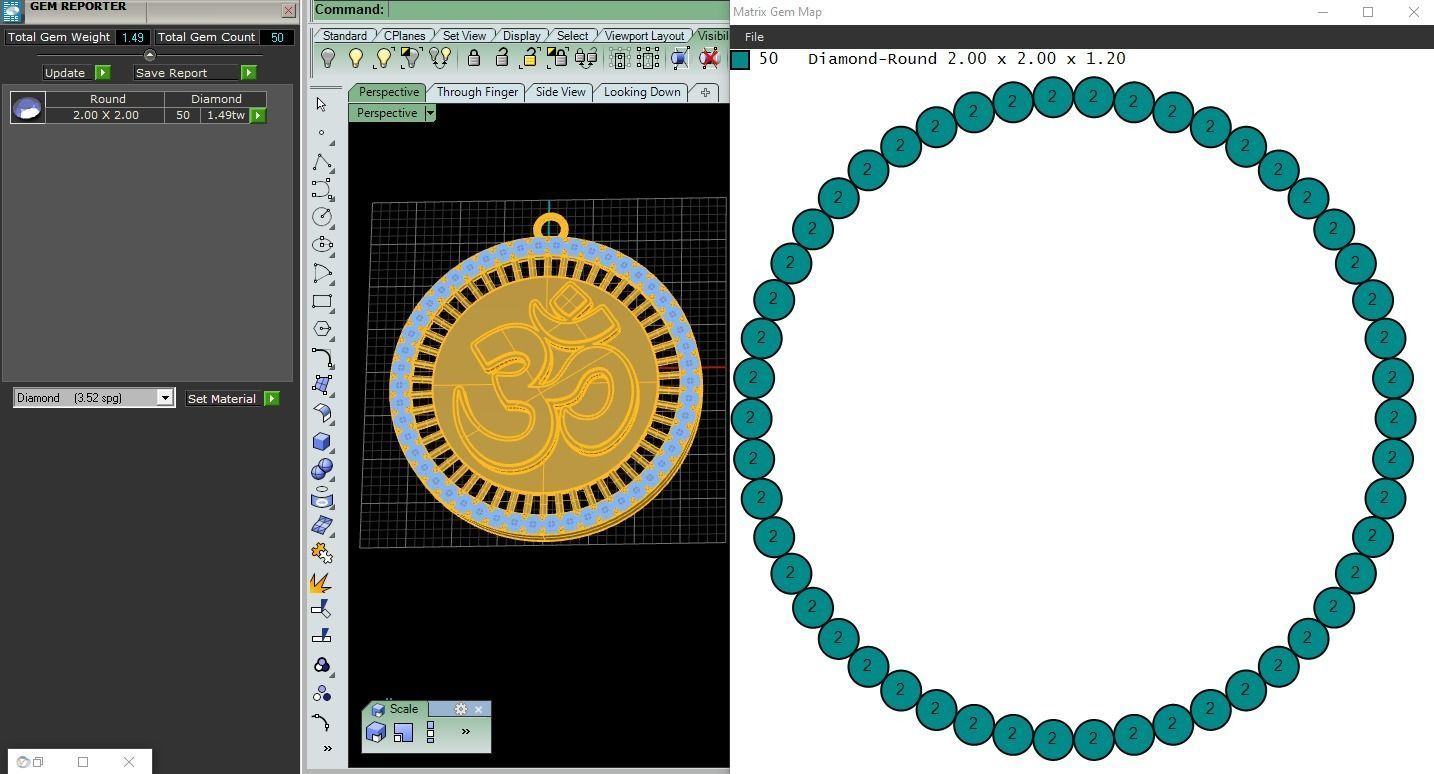Select the Group objects tool
The width and height of the screenshot is (1434, 774).
(x=321, y=665)
